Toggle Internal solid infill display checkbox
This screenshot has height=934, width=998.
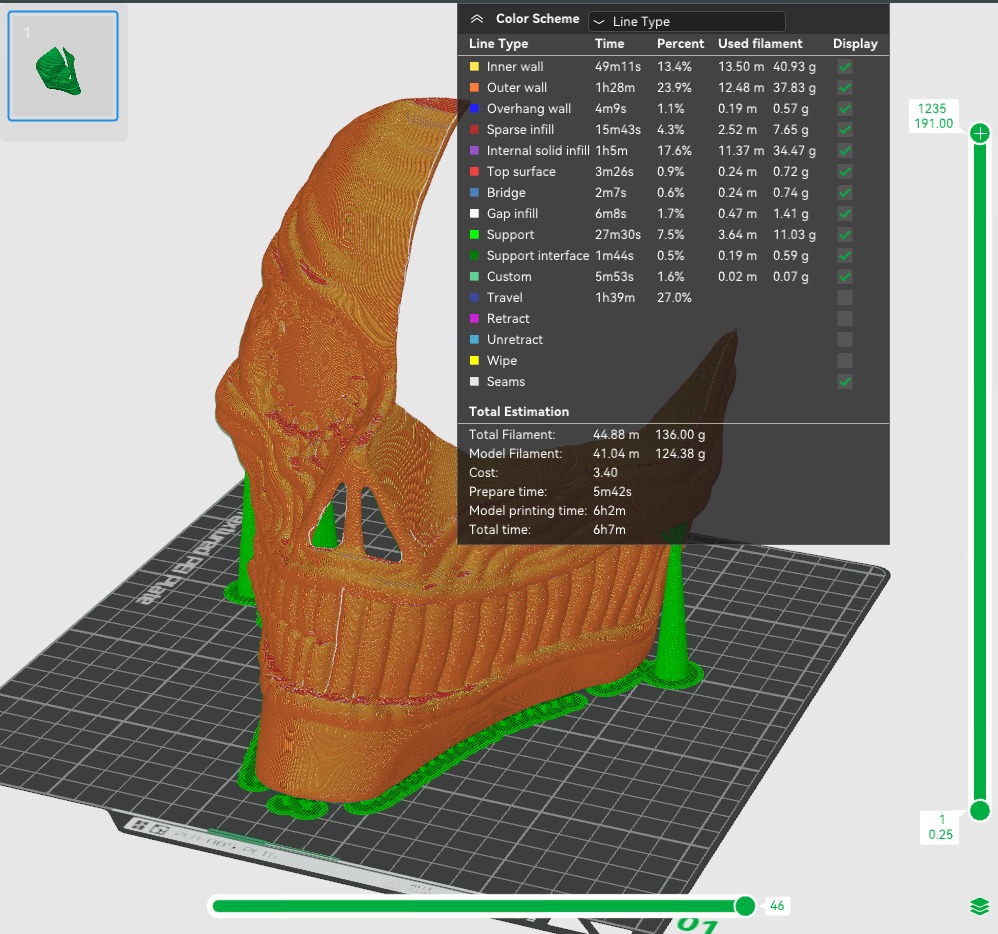845,150
